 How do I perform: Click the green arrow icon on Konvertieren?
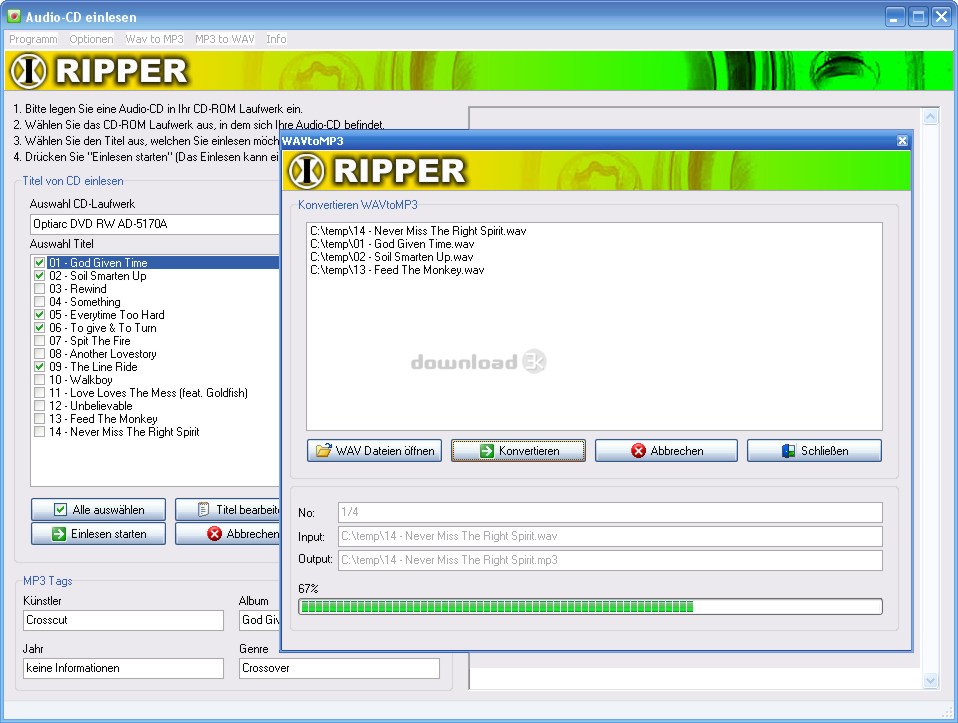486,451
